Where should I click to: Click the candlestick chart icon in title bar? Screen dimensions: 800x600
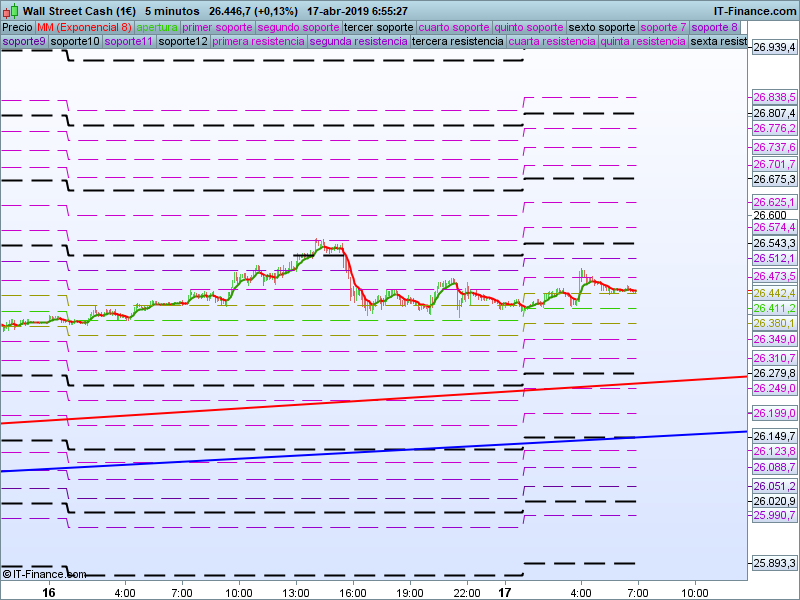(x=10, y=10)
